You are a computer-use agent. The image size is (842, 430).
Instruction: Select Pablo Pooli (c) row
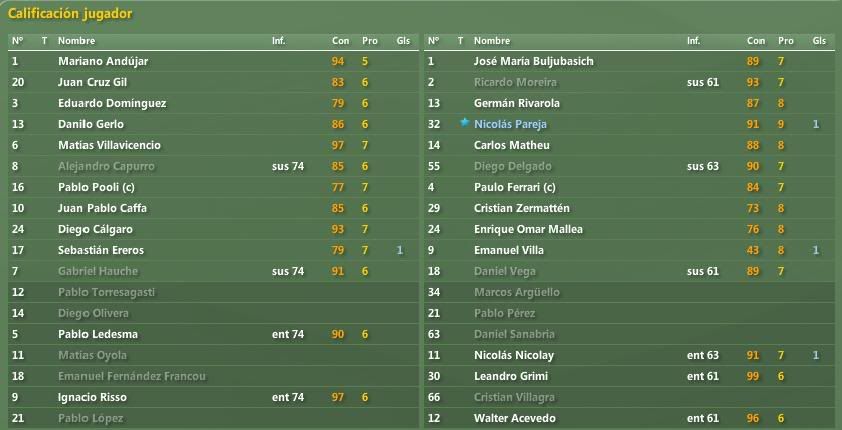point(213,187)
